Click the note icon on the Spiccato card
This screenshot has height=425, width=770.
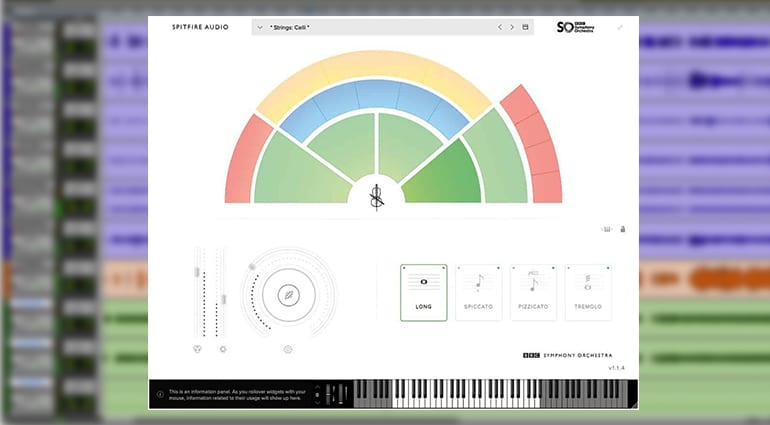click(x=479, y=282)
